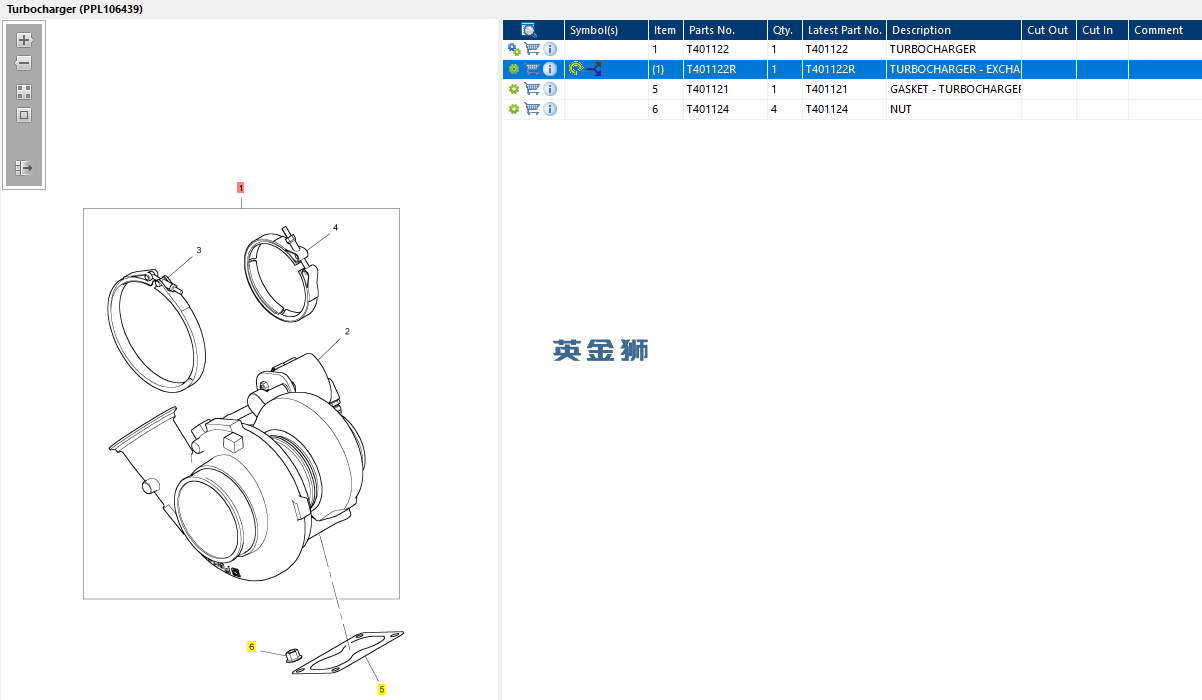Screen dimensions: 1202x700
Task: Click the Item cell showing (1)
Action: (666, 69)
